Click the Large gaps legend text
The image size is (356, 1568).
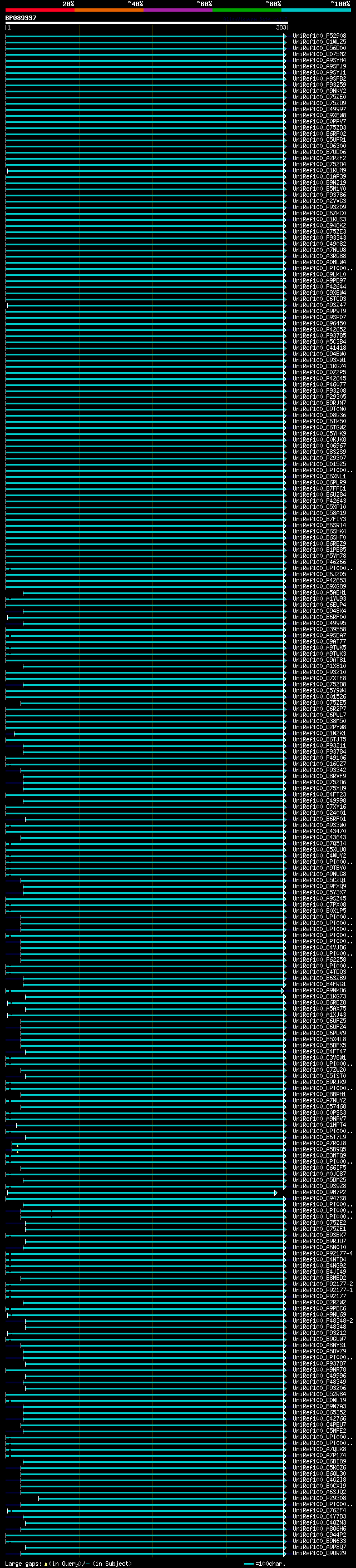coord(68,1563)
